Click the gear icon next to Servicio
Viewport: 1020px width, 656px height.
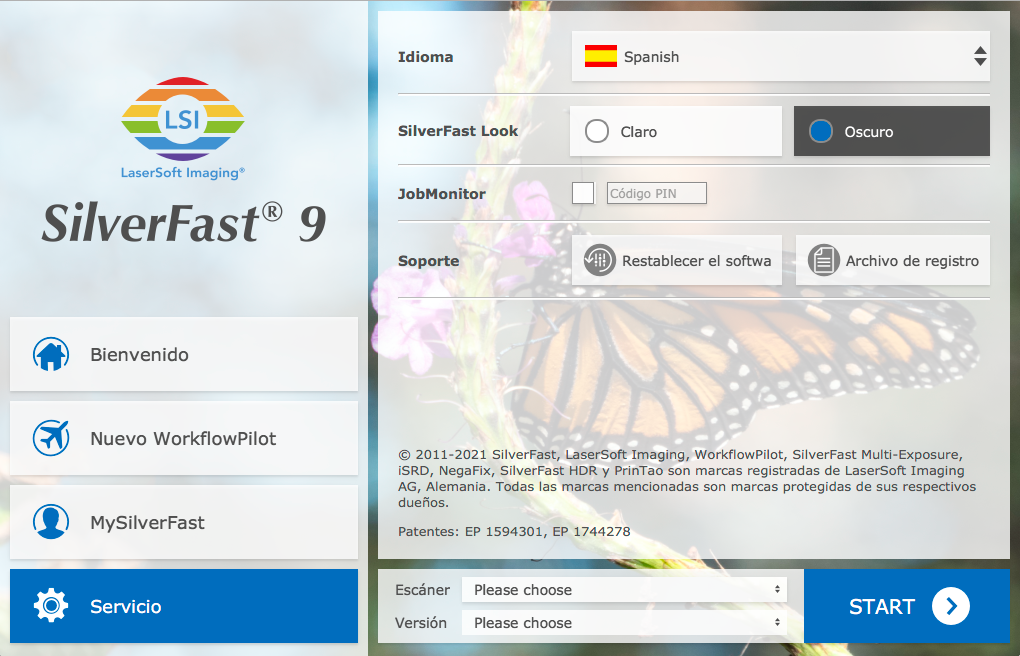[51, 606]
